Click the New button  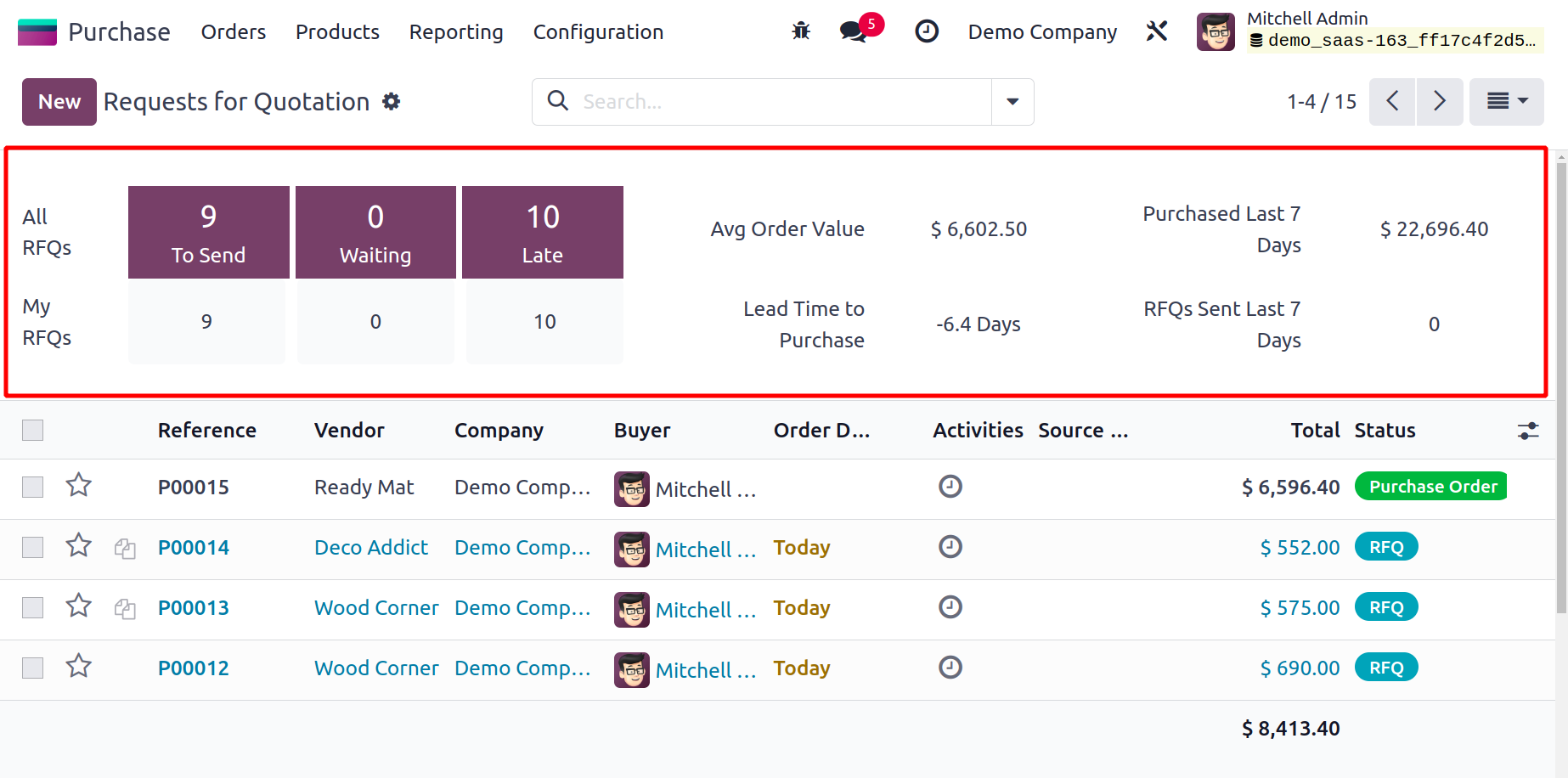[59, 102]
